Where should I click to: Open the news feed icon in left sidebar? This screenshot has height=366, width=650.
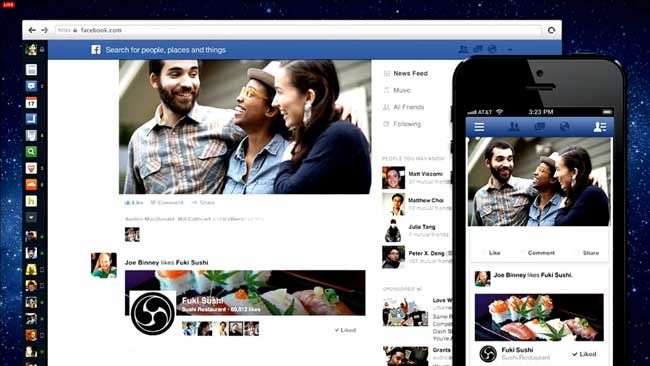tap(31, 70)
